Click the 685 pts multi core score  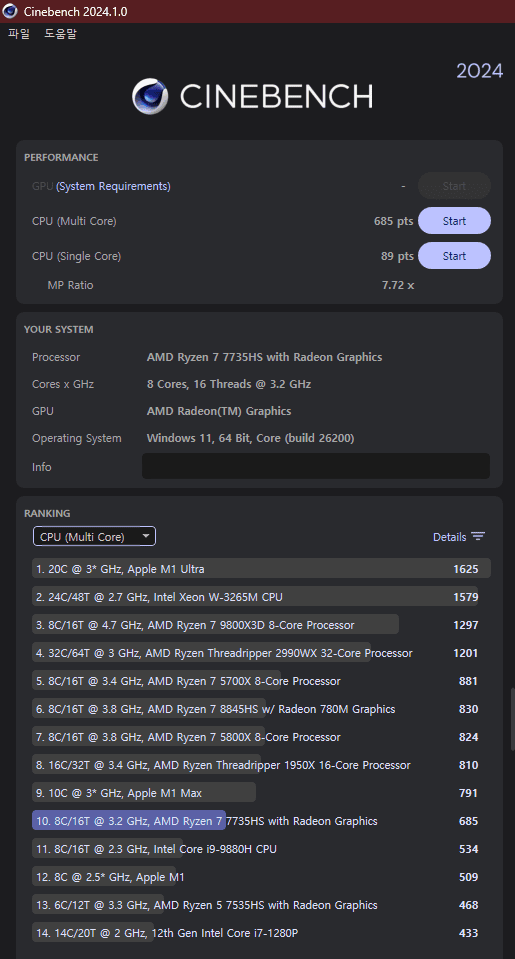click(393, 221)
